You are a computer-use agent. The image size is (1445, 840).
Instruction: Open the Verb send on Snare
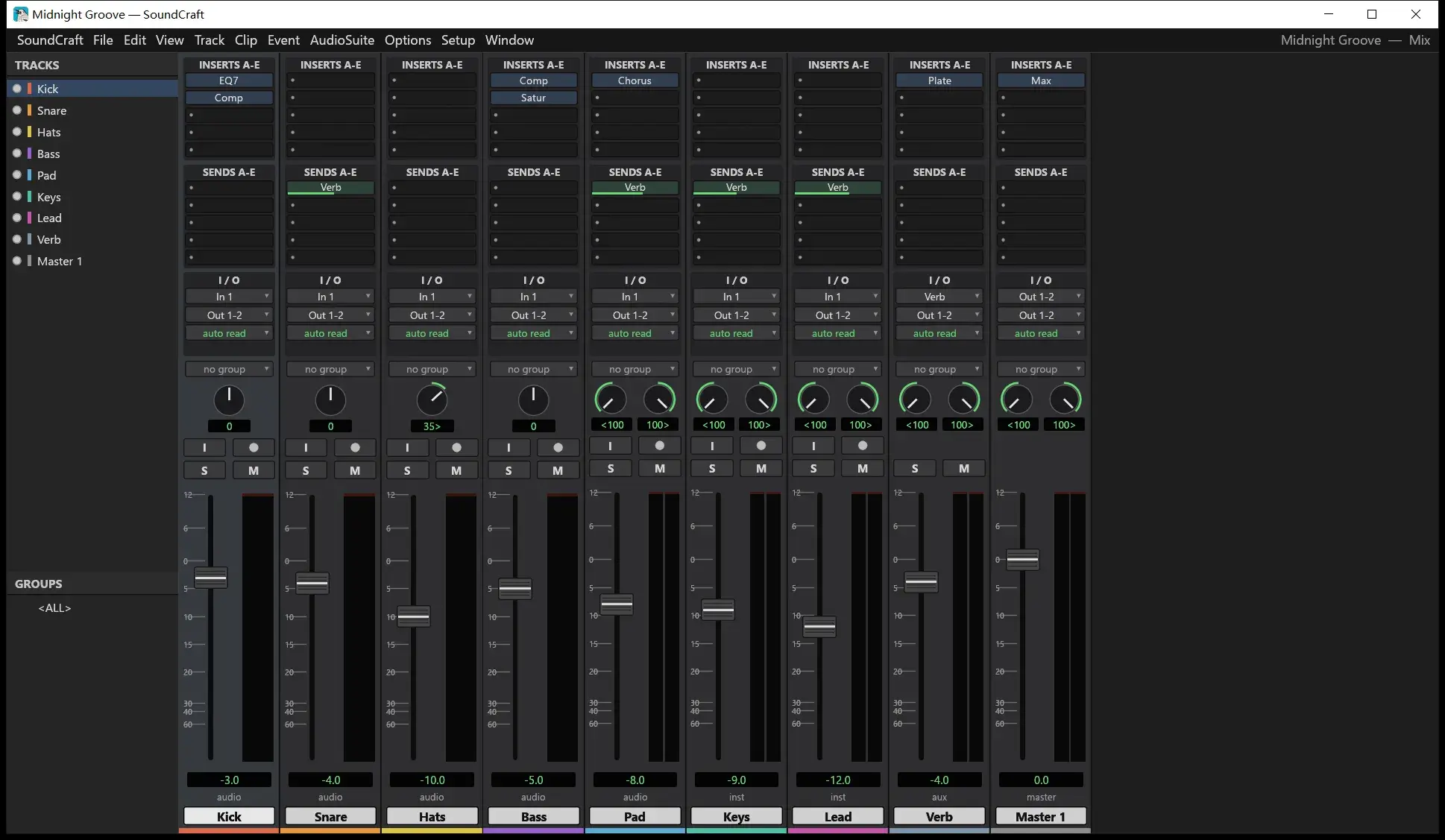330,188
